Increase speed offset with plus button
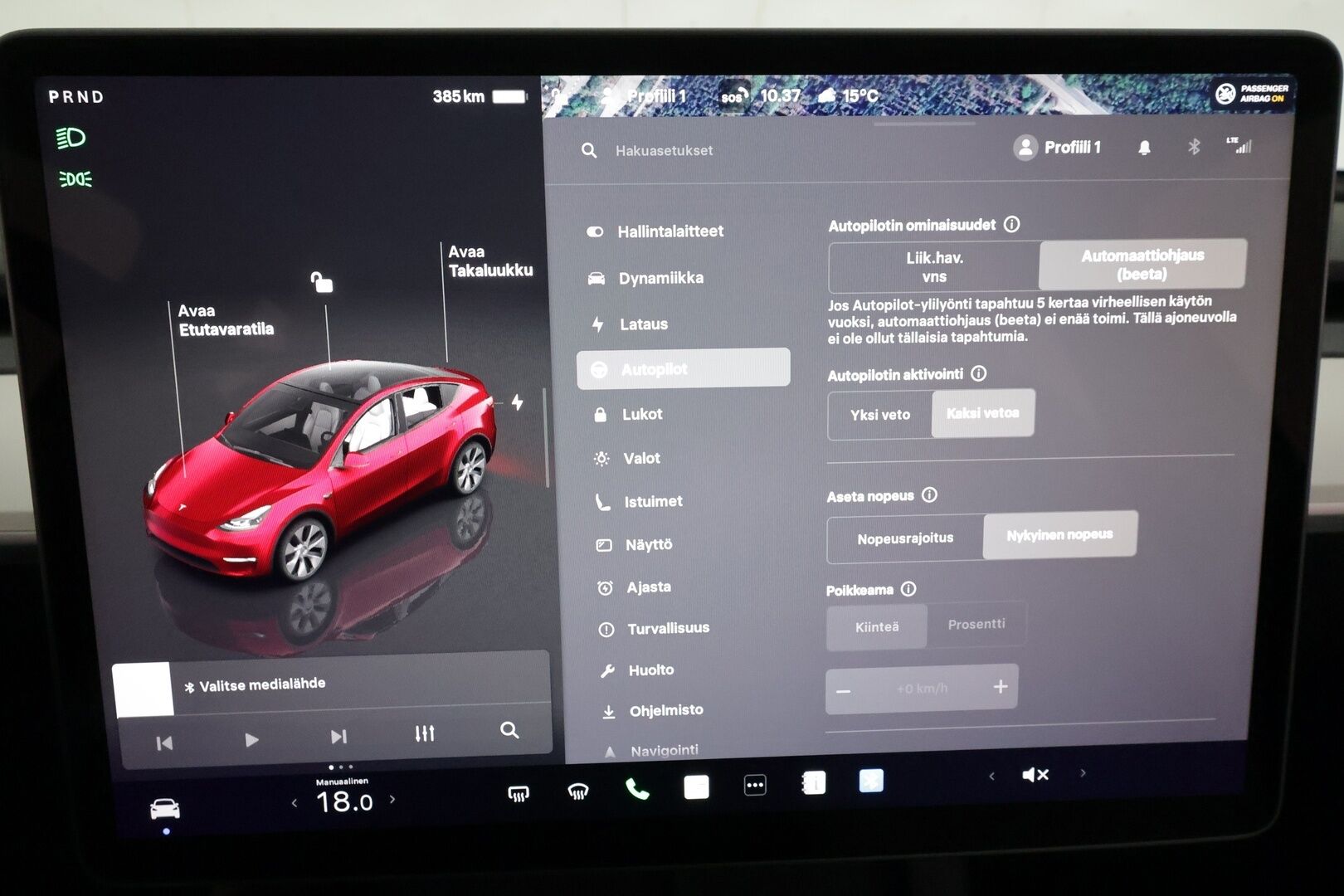Image resolution: width=1344 pixels, height=896 pixels. 1000,687
